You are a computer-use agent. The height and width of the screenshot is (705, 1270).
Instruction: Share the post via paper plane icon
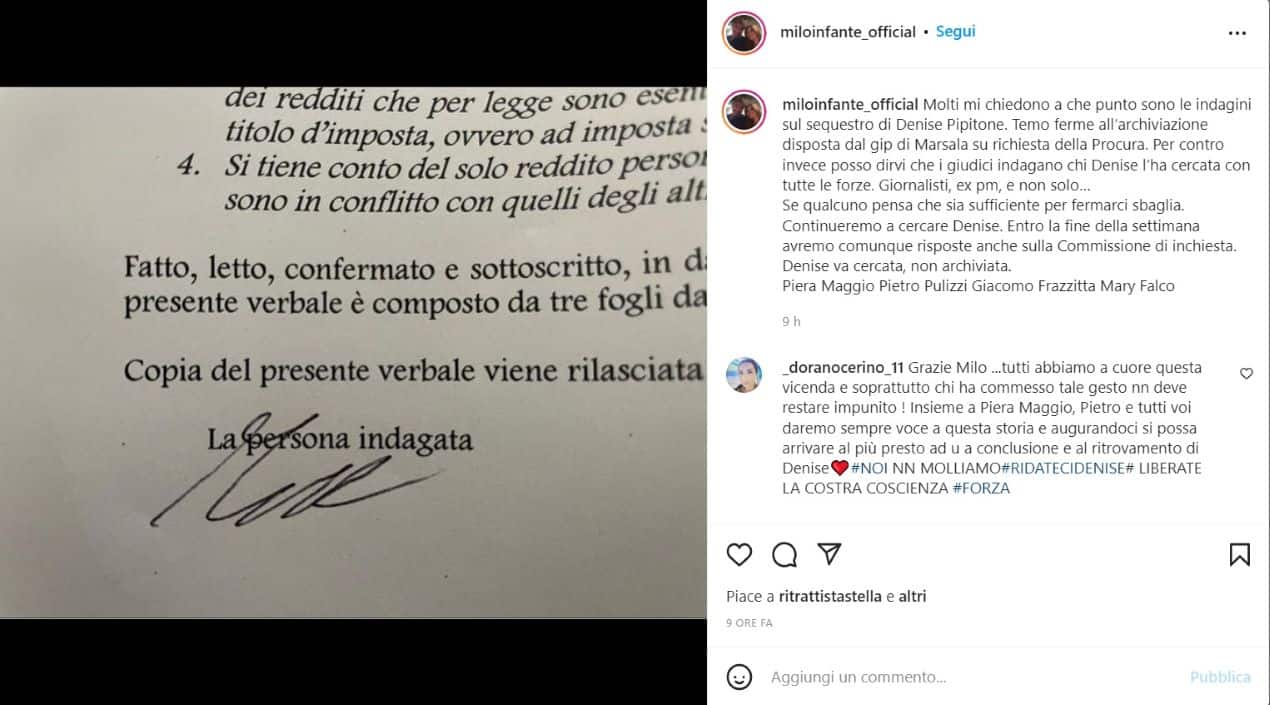[x=829, y=554]
